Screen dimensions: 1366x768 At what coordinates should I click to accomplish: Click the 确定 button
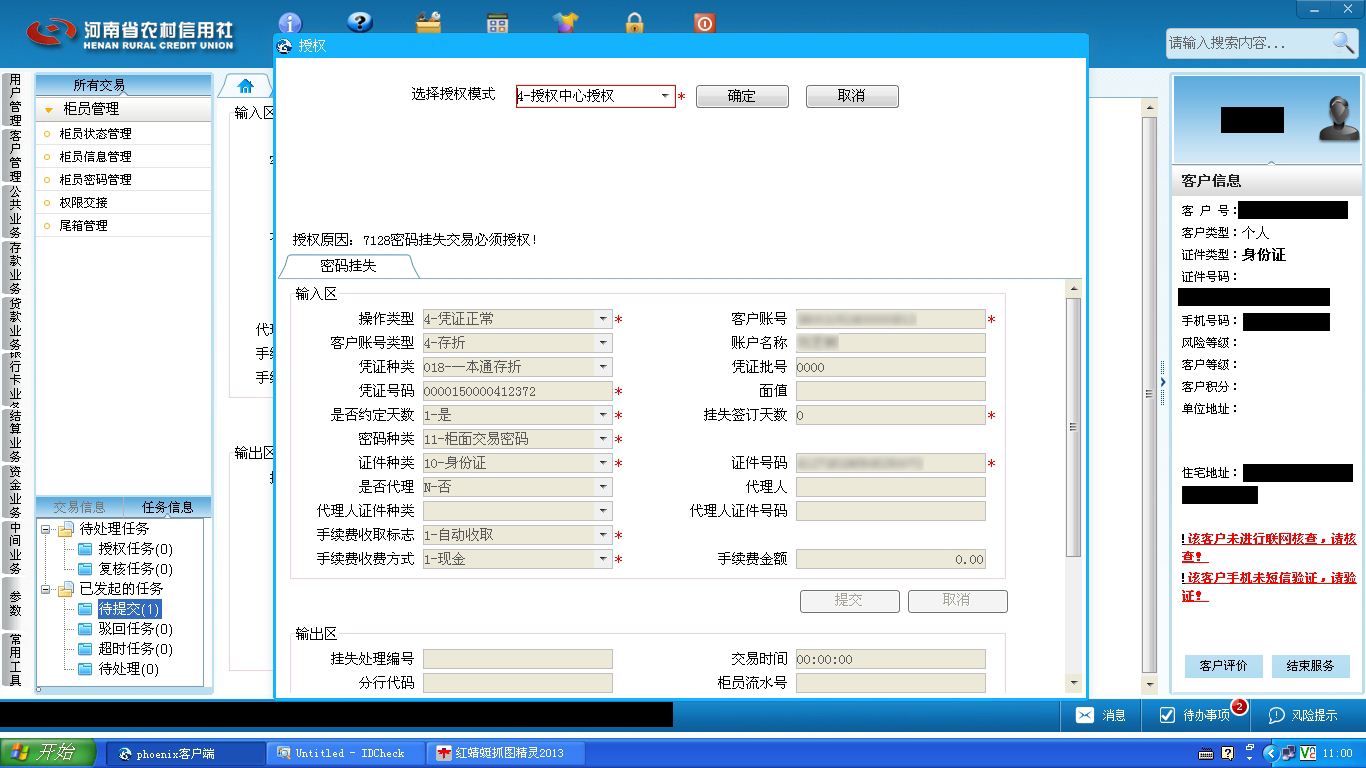tap(742, 96)
